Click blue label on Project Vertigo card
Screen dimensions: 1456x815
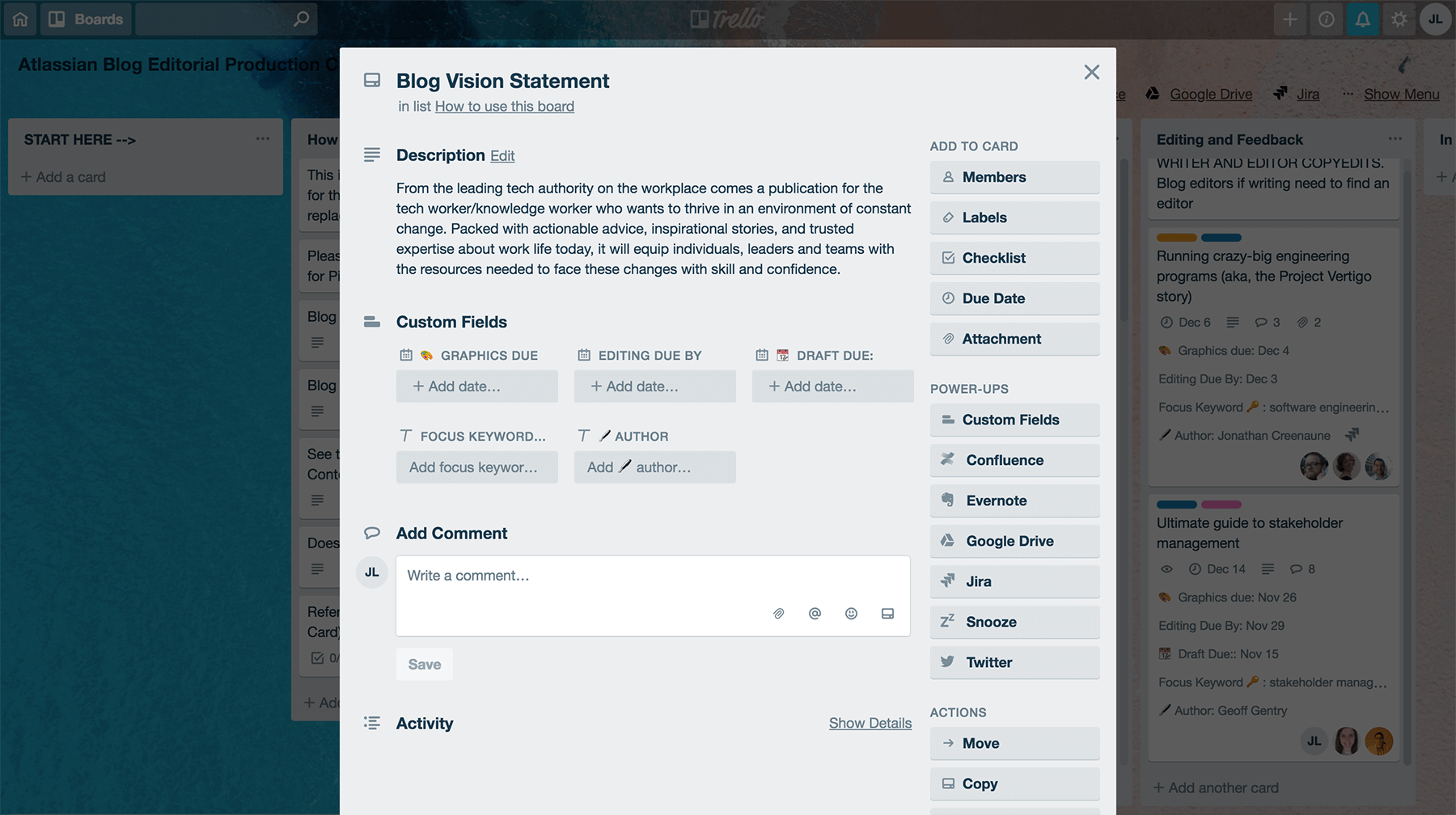(1221, 238)
